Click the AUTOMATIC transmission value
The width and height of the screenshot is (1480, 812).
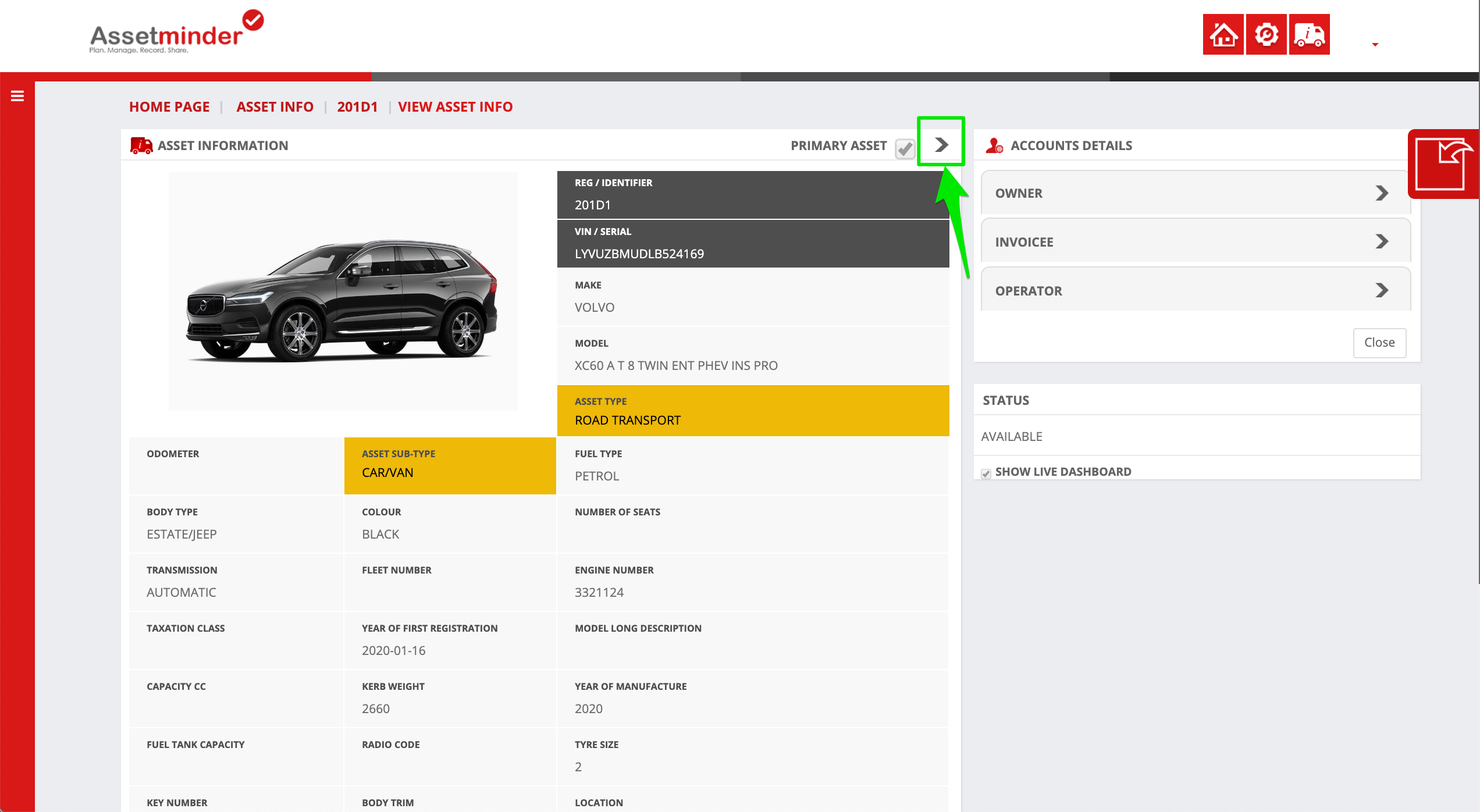pyautogui.click(x=181, y=592)
